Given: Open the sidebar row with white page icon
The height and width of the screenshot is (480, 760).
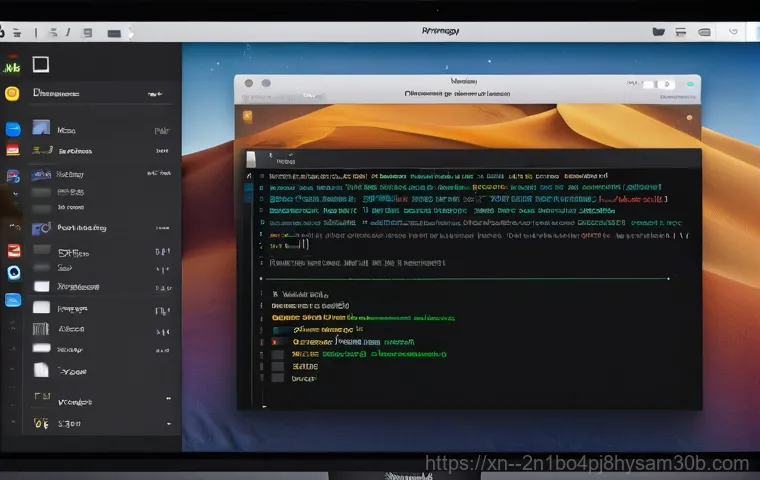Looking at the screenshot, I should (x=101, y=371).
